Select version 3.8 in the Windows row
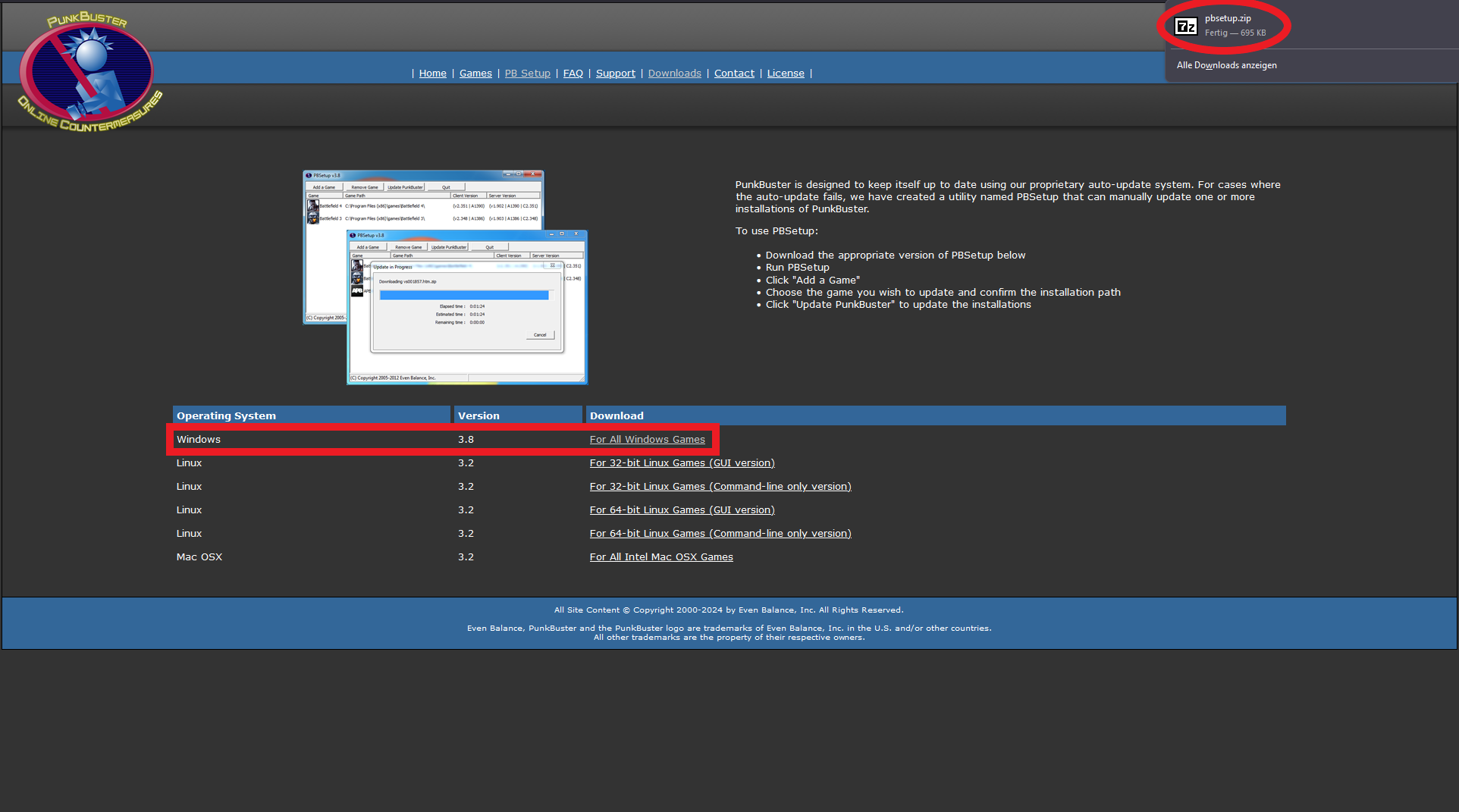This screenshot has height=812, width=1459. (466, 440)
